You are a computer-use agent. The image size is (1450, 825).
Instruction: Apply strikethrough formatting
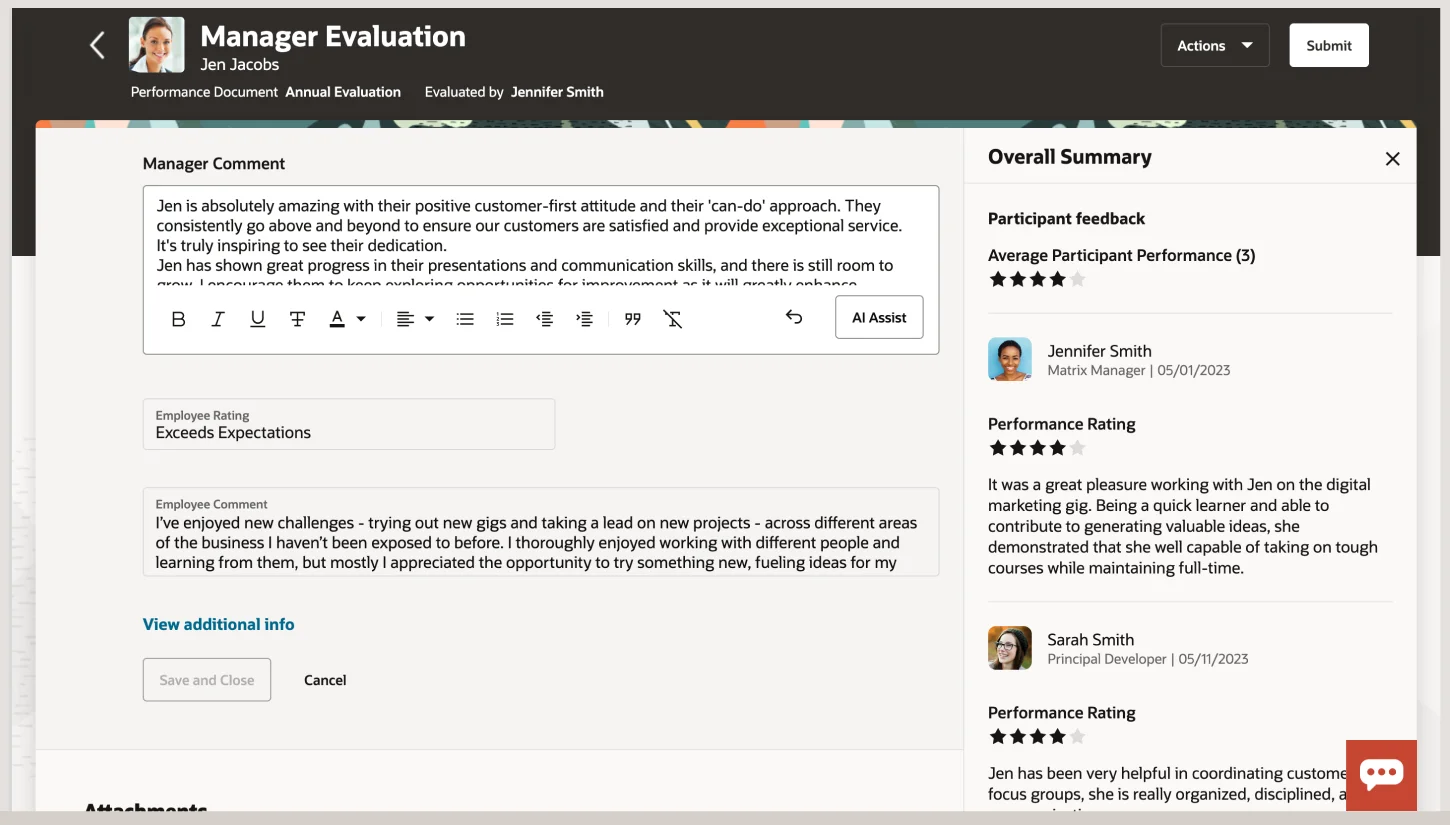point(297,319)
